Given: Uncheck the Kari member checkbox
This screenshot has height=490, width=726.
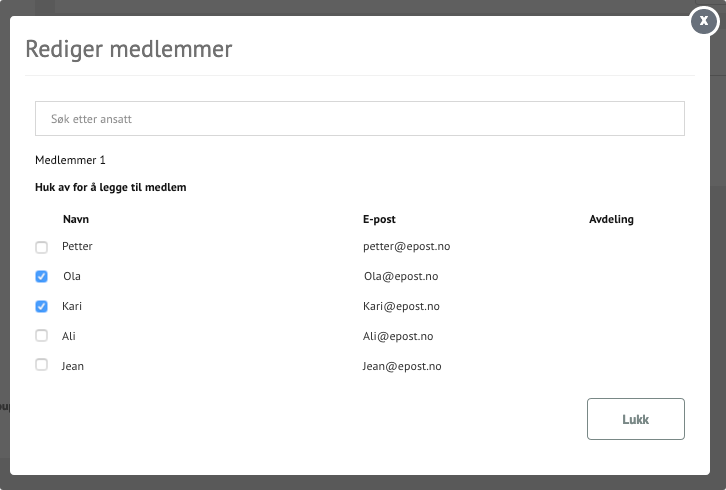Looking at the screenshot, I should point(41,306).
